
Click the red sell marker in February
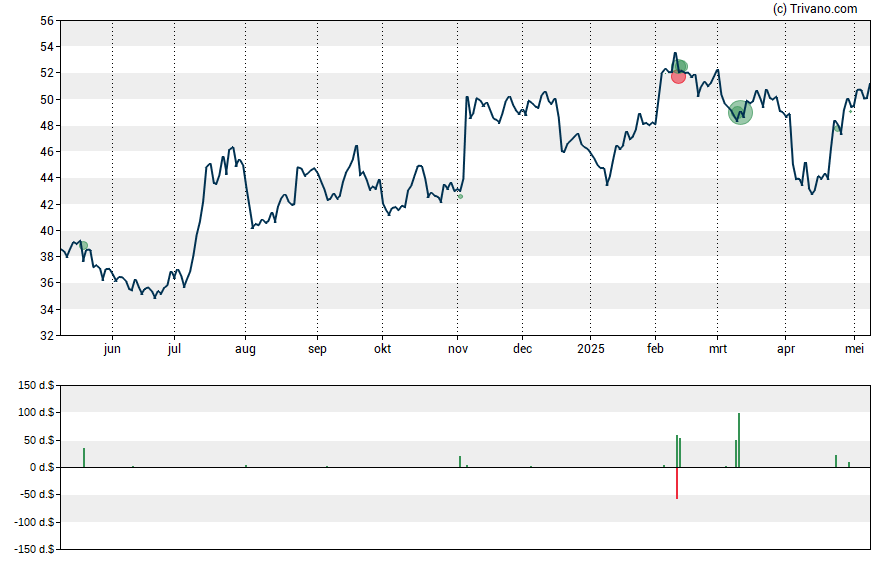(678, 76)
